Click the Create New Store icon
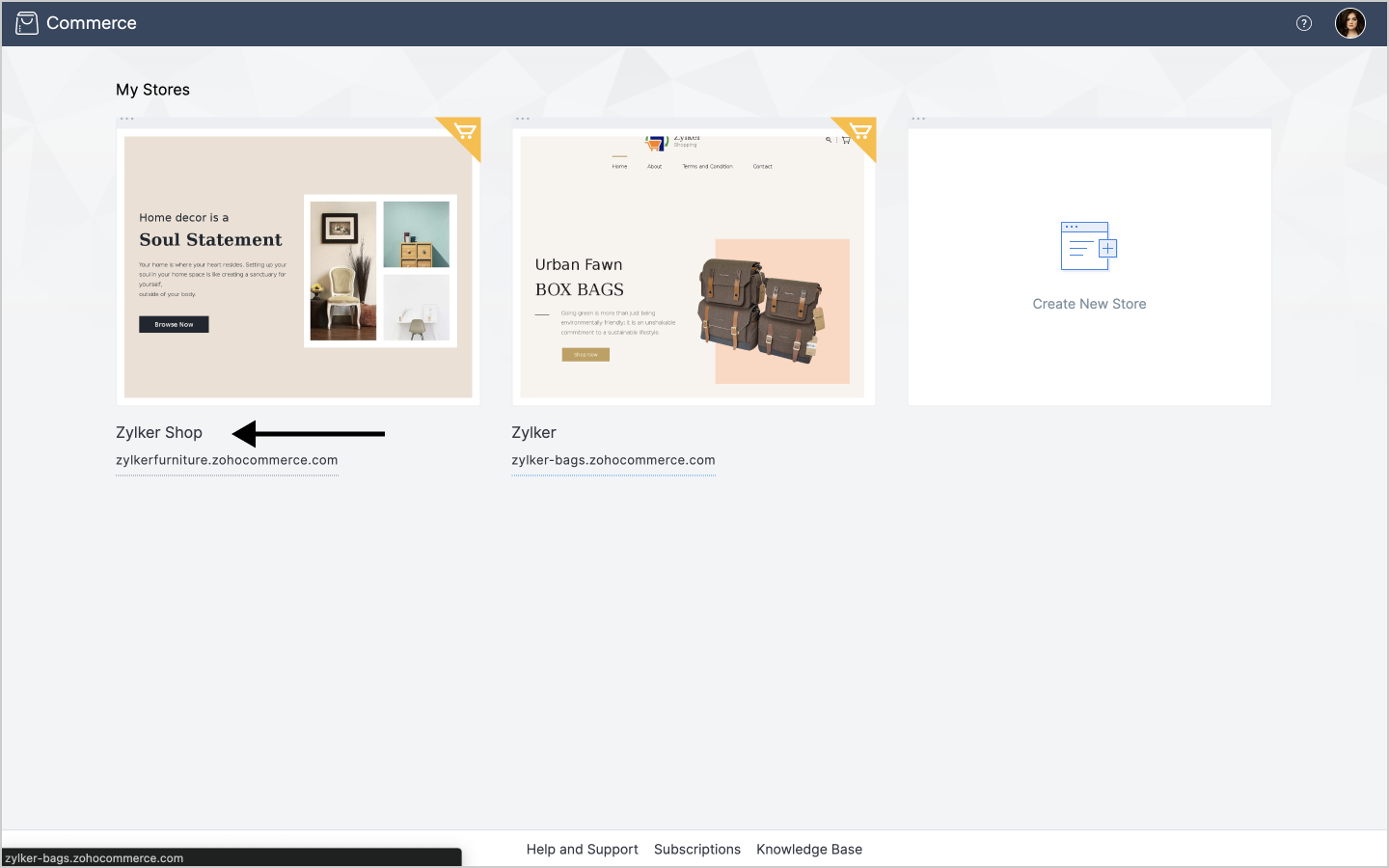Screen dimensions: 1389x868 click(x=1089, y=246)
